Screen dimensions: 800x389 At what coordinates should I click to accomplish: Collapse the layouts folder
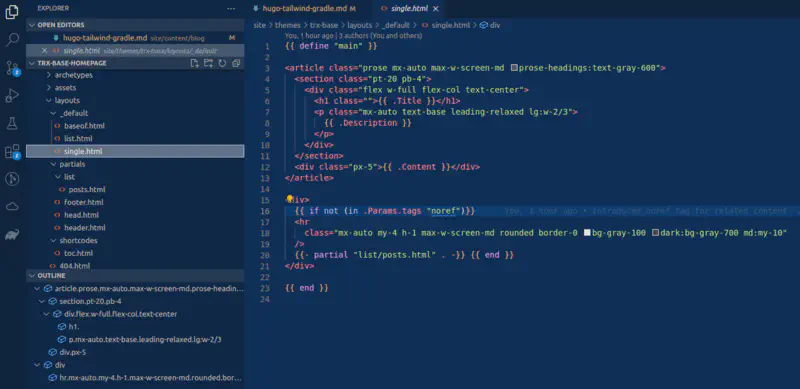(48, 101)
